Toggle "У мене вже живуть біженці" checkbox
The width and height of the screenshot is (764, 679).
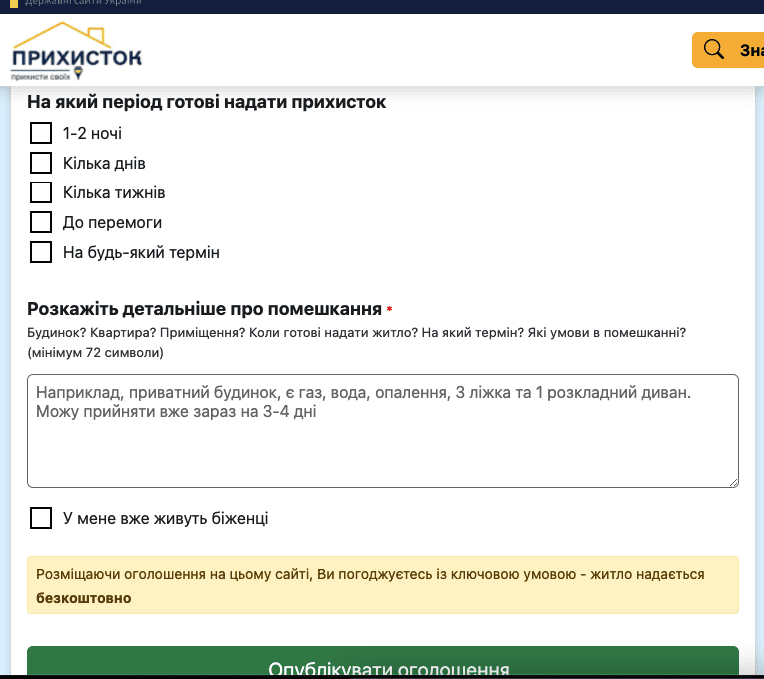[x=41, y=518]
